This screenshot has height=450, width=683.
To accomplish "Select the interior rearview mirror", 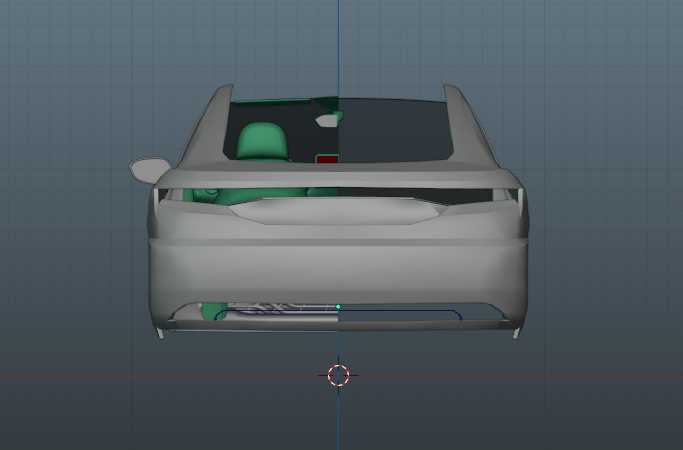I will point(327,121).
